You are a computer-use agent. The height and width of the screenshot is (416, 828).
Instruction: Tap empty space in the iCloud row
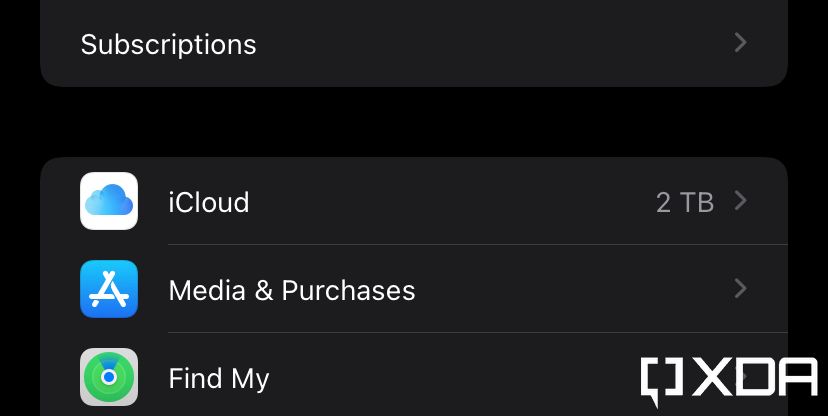coord(450,202)
